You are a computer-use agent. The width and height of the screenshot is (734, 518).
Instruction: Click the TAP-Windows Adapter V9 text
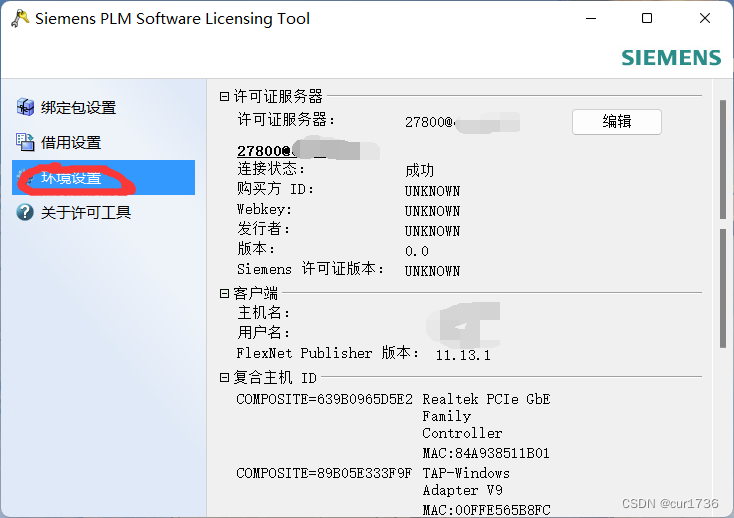click(466, 482)
